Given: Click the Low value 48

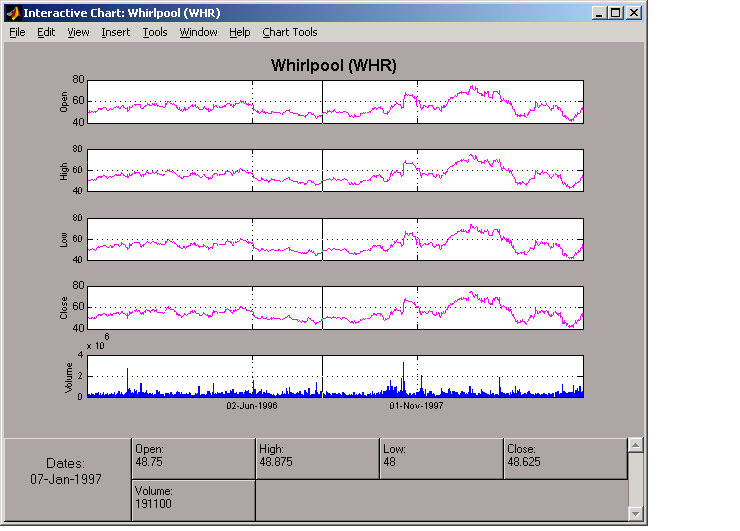Looking at the screenshot, I should pos(389,462).
